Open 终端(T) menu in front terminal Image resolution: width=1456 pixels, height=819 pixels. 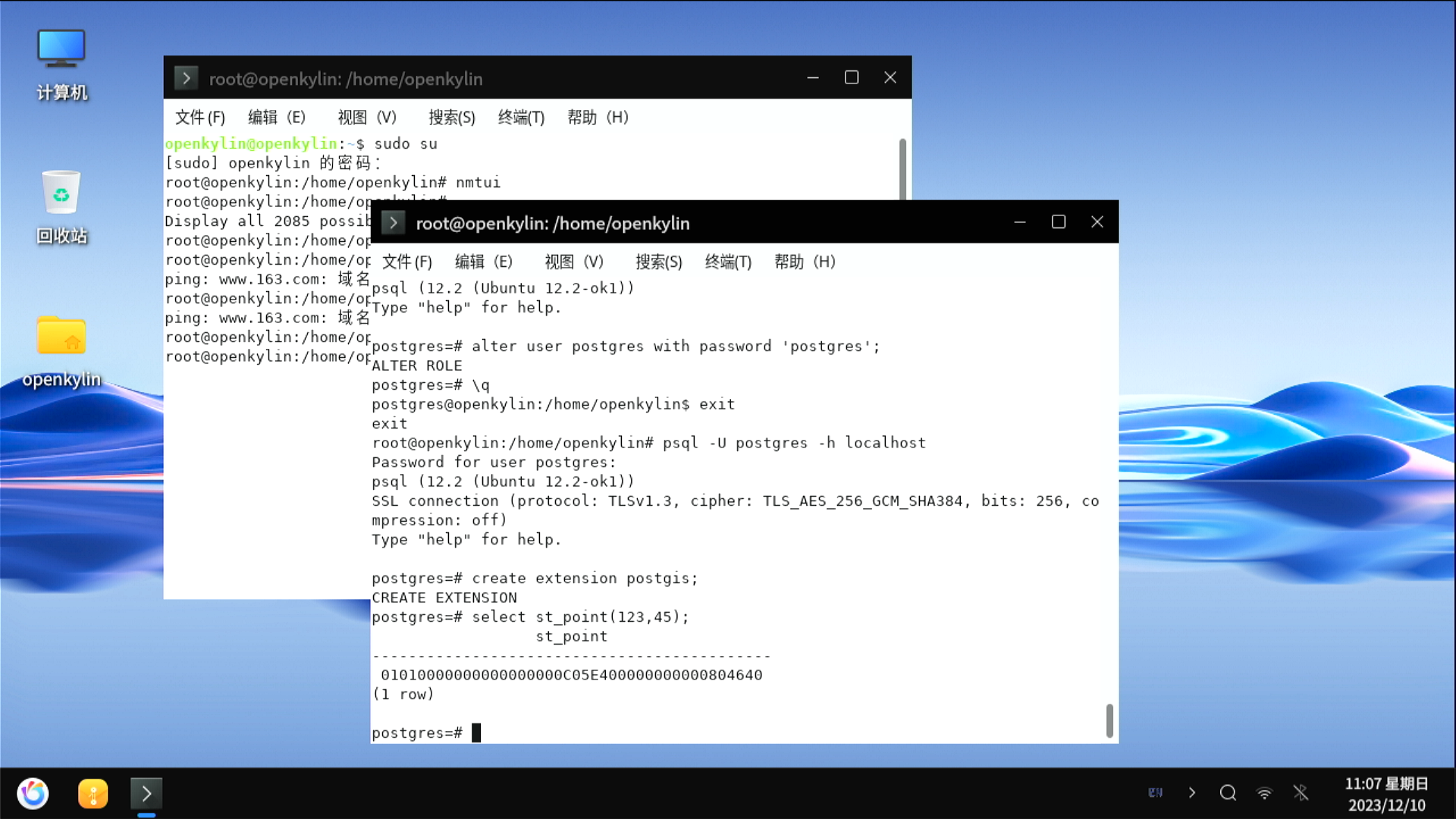[728, 262]
